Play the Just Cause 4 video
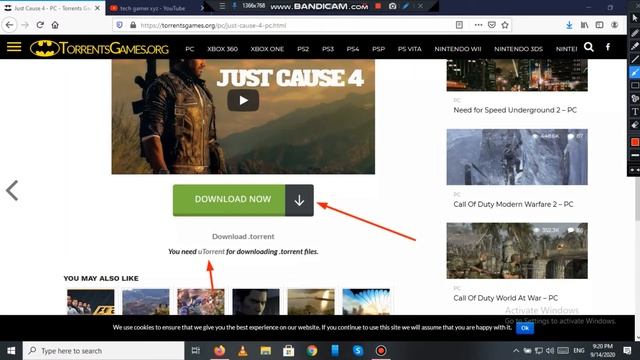This screenshot has height=360, width=640. [x=243, y=100]
